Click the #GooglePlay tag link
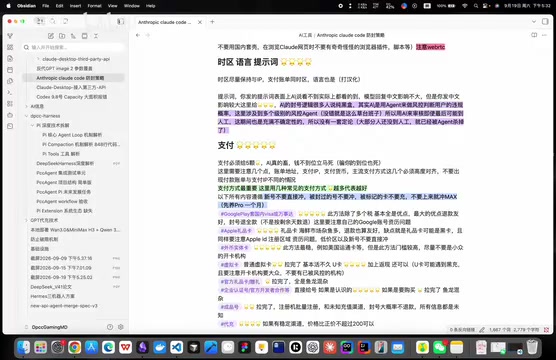The image size is (556, 360). [x=257, y=214]
